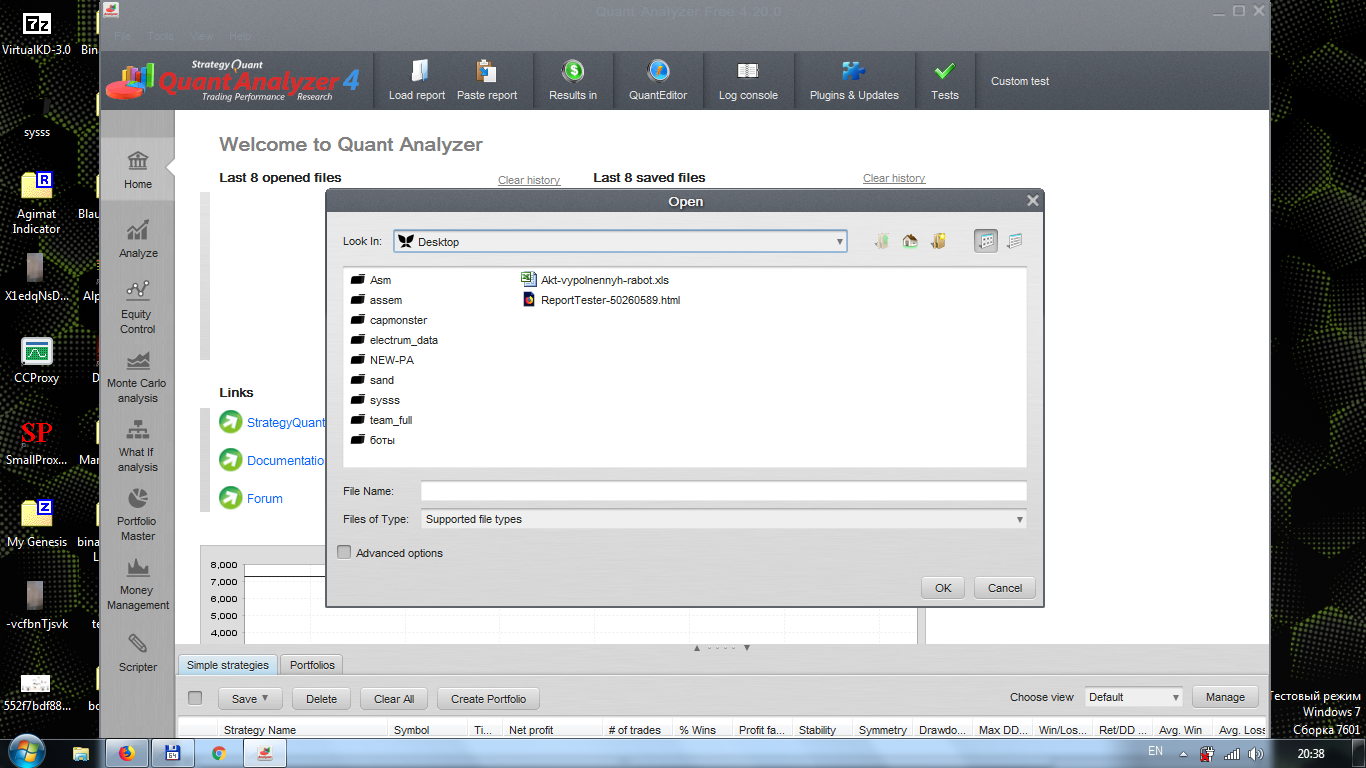The width and height of the screenshot is (1366, 768).
Task: Select the electrum_data folder
Action: pos(394,340)
